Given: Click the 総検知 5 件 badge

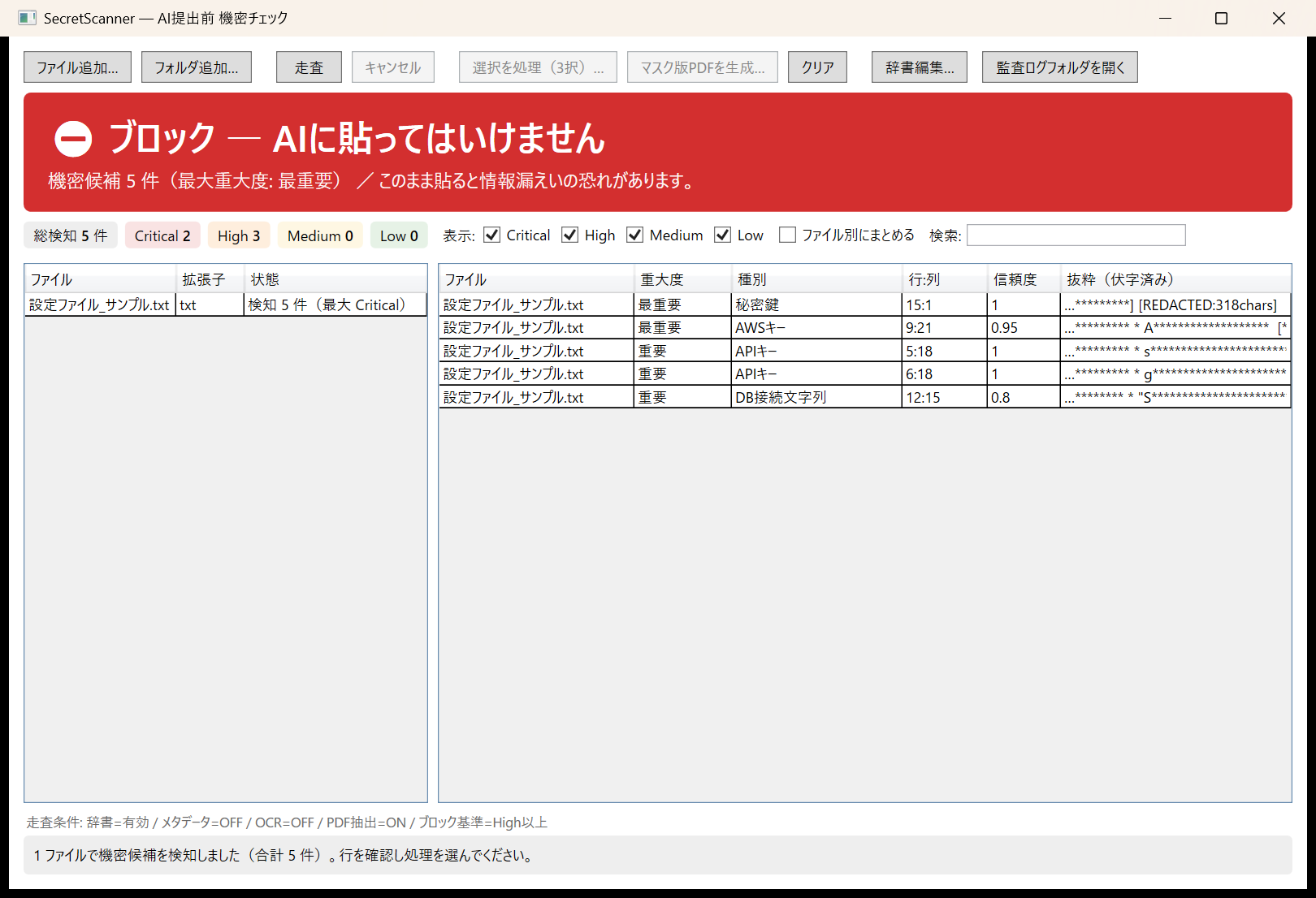Looking at the screenshot, I should tap(71, 235).
